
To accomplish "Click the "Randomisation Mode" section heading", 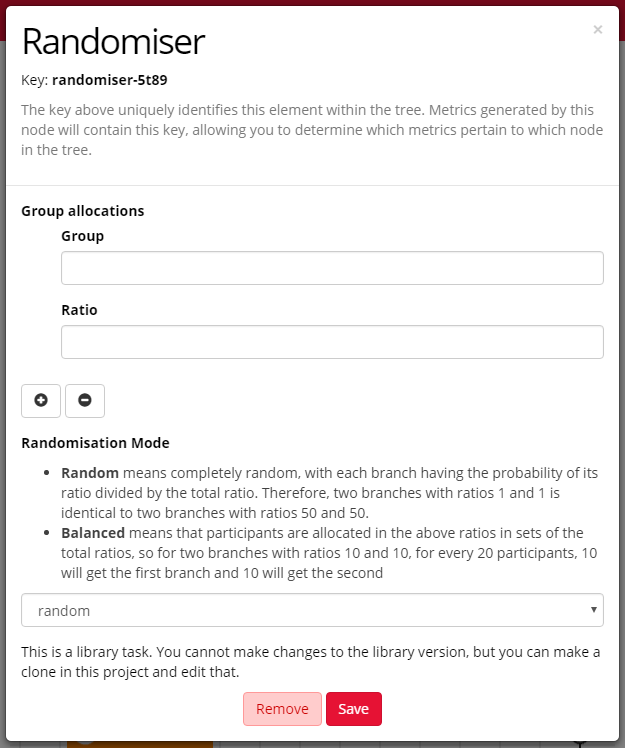I will tap(95, 442).
